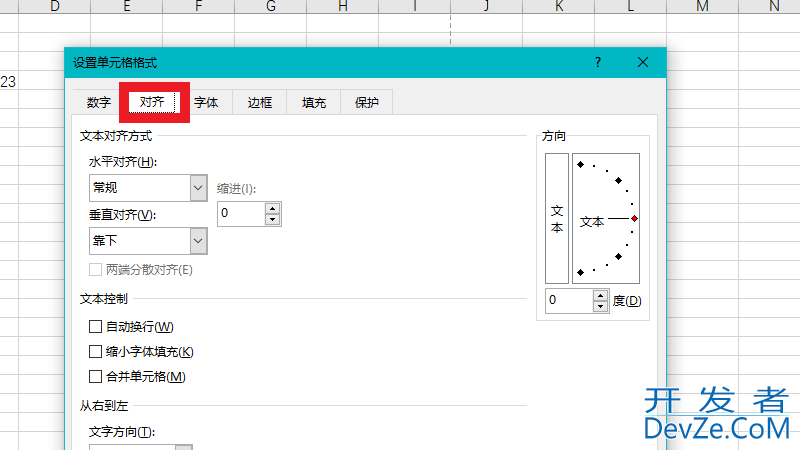Select column M header in the spreadsheet
The width and height of the screenshot is (800, 450).
pos(703,6)
